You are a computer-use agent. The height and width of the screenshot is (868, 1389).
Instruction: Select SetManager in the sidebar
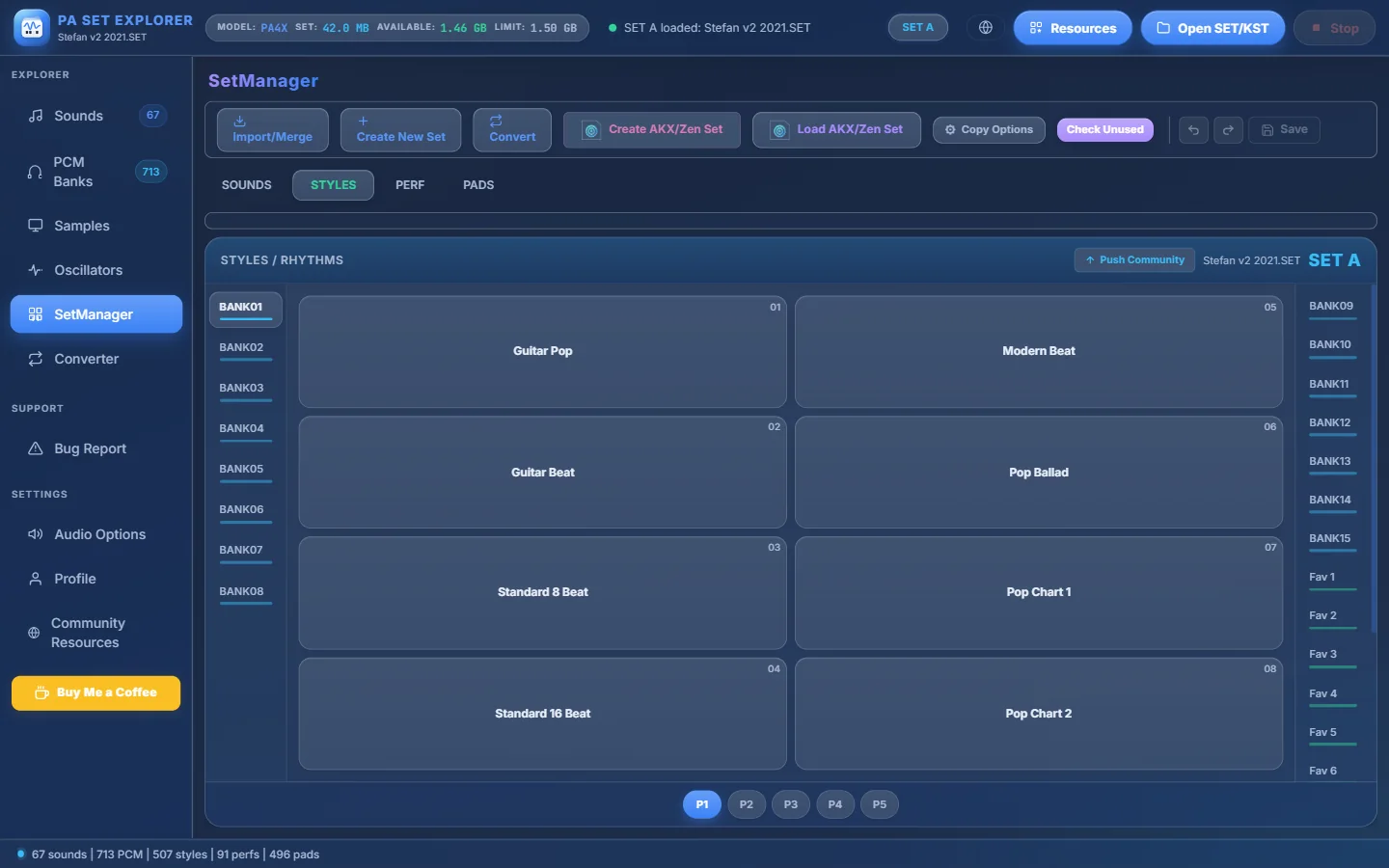pos(96,314)
